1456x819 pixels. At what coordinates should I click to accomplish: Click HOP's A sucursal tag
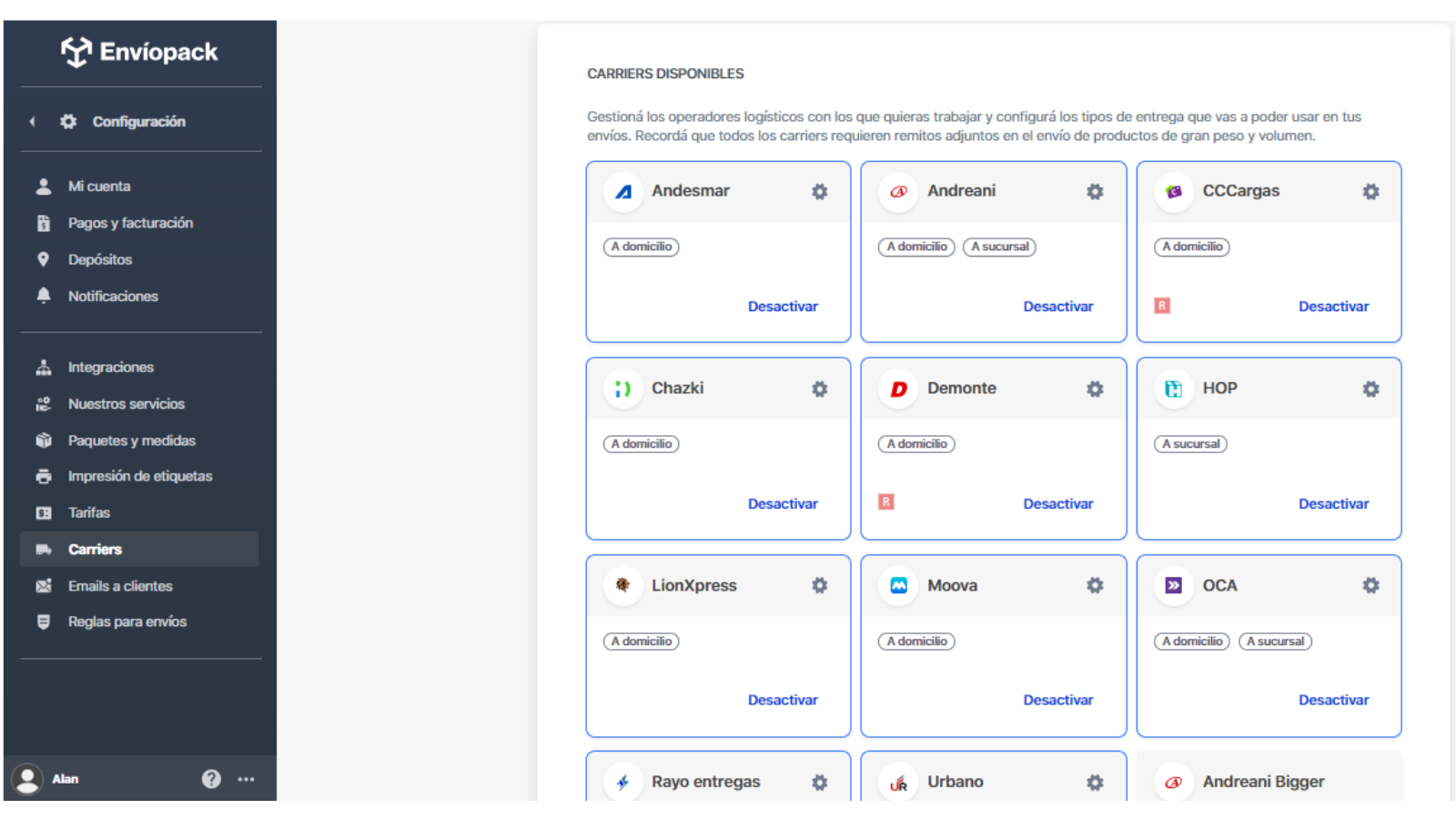(1190, 444)
